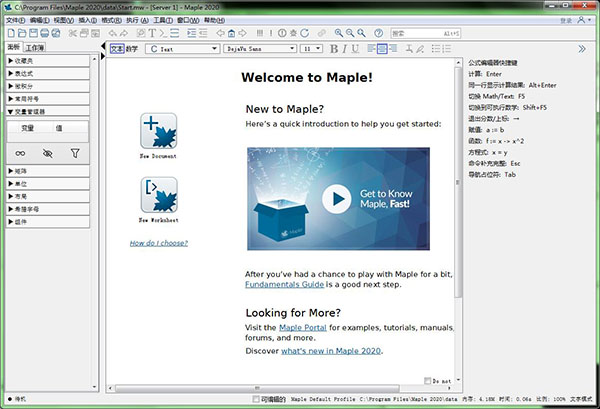This screenshot has width=600, height=409.
Task: Open the 工具(T) menu
Action: tap(163, 20)
